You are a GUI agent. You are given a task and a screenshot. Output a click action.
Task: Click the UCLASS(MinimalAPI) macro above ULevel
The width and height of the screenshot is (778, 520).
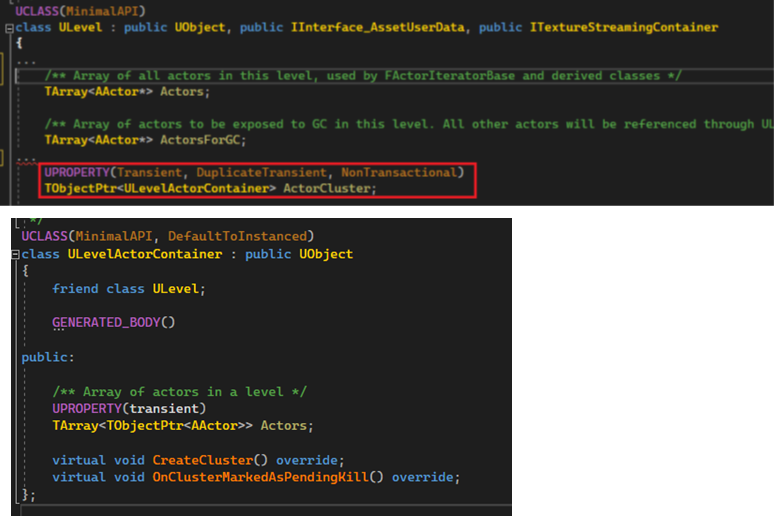pos(80,11)
